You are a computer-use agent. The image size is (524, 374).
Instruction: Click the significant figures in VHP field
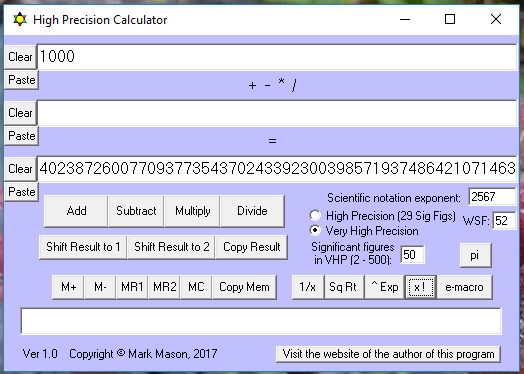[412, 255]
